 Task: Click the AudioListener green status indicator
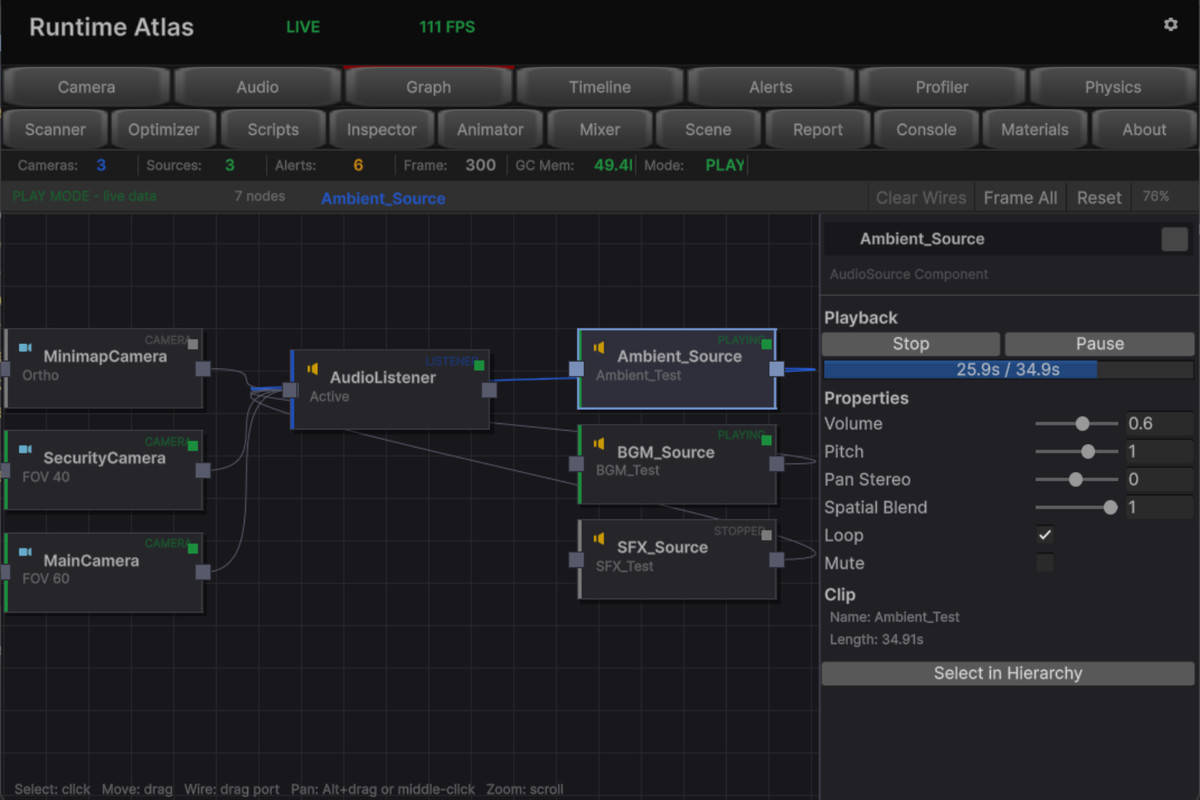(x=479, y=365)
